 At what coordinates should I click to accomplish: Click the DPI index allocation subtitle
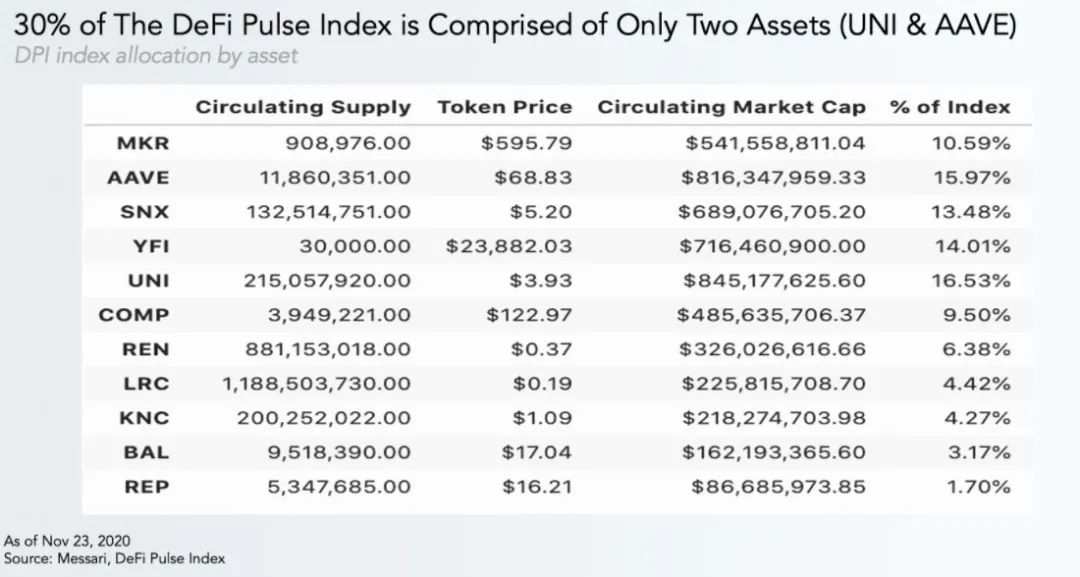coord(156,55)
